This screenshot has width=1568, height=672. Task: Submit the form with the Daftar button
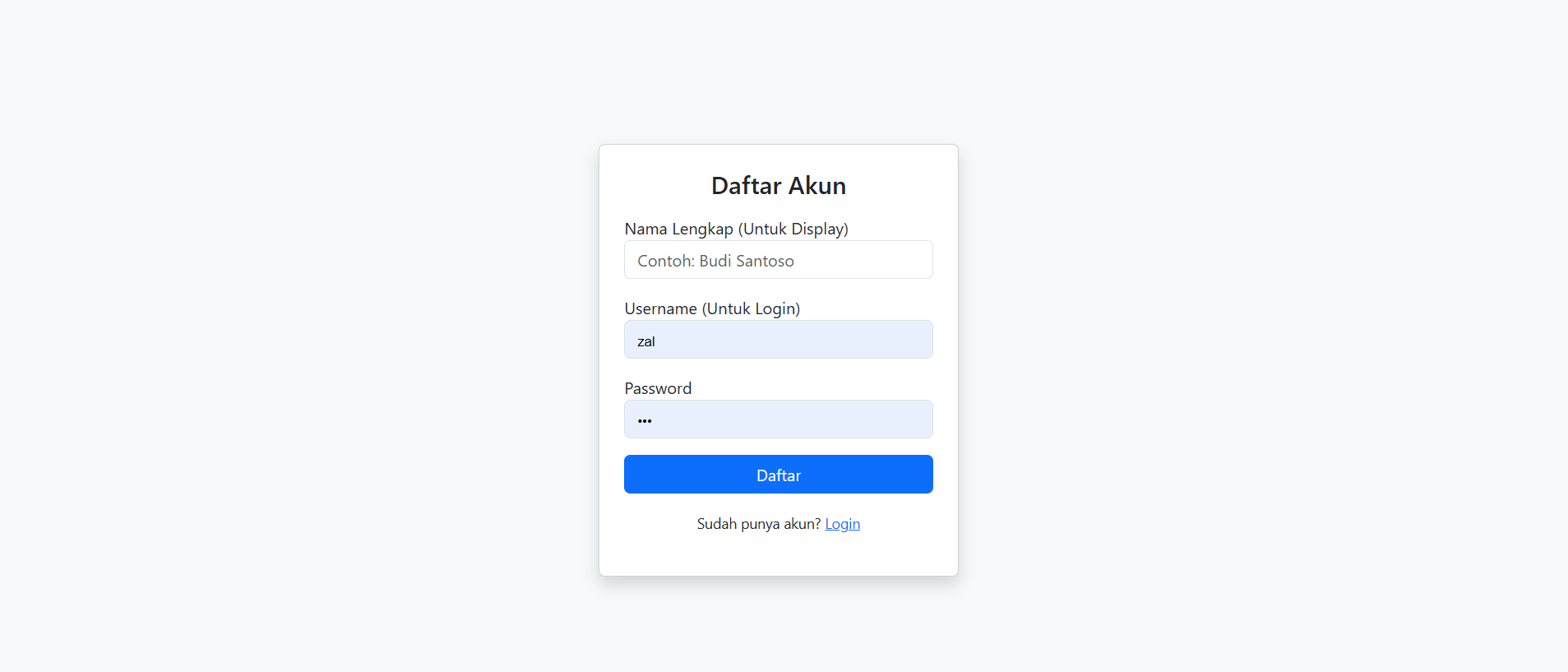[x=778, y=475]
